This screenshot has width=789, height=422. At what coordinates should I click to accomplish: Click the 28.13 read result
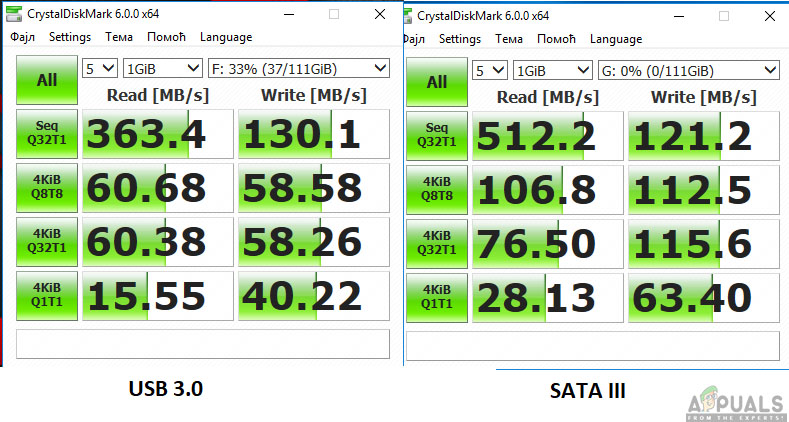(x=547, y=298)
